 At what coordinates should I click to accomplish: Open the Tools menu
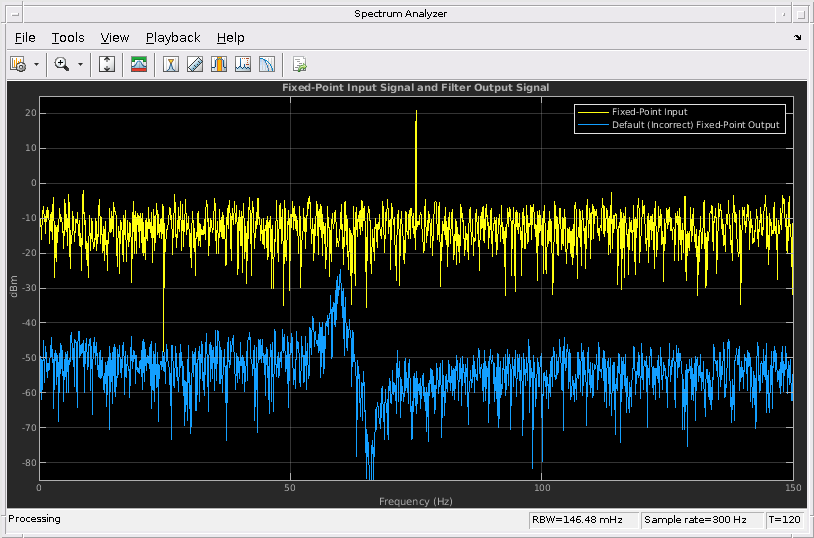click(68, 38)
